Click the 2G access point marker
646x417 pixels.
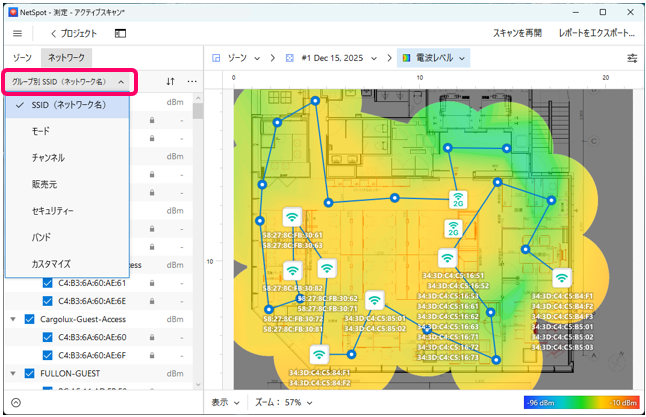458,200
